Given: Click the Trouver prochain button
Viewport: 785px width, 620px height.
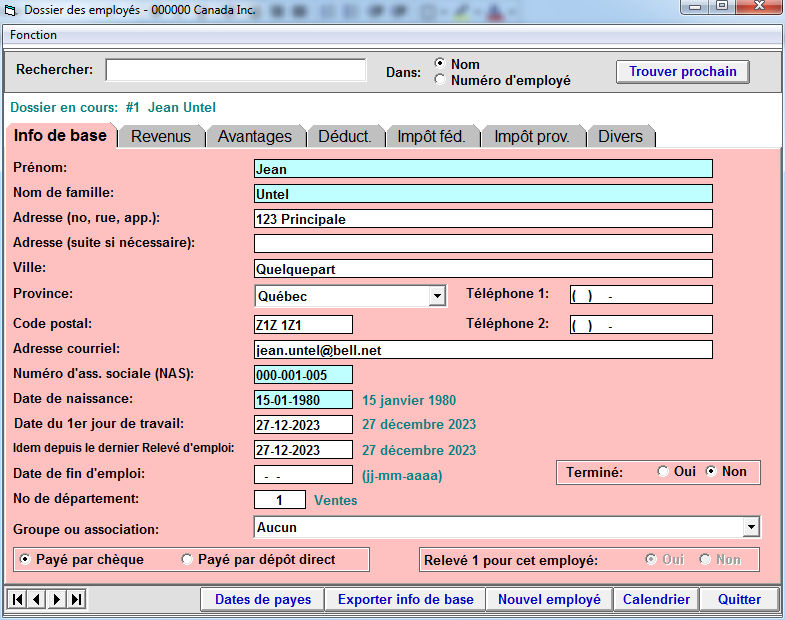Looking at the screenshot, I should point(682,71).
